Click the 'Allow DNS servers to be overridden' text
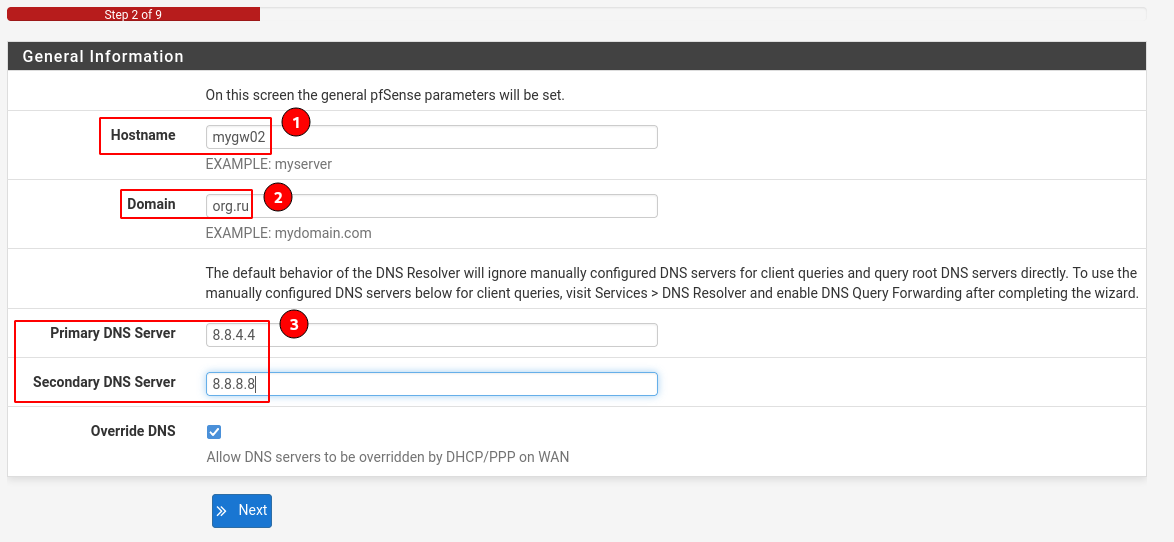 [387, 457]
